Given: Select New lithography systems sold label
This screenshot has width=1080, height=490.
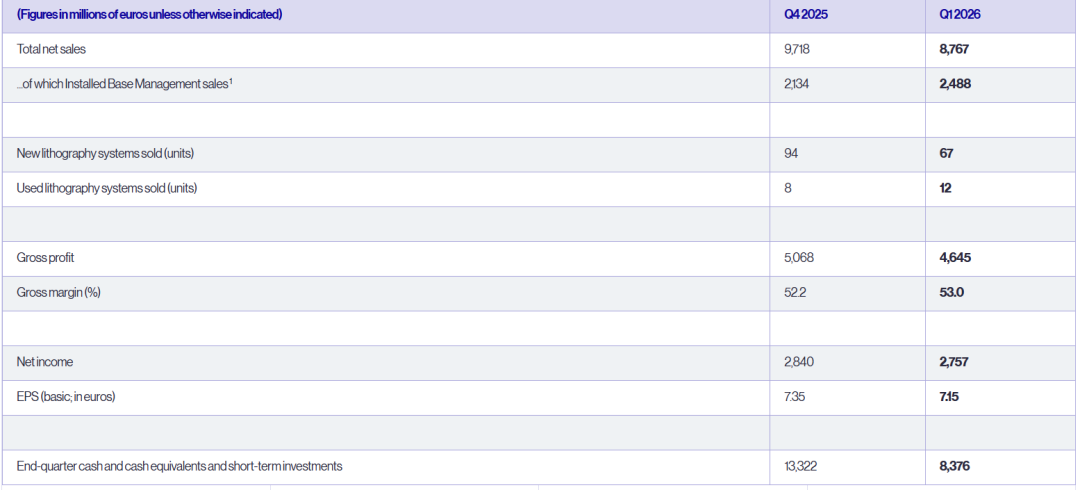Looking at the screenshot, I should (x=105, y=154).
